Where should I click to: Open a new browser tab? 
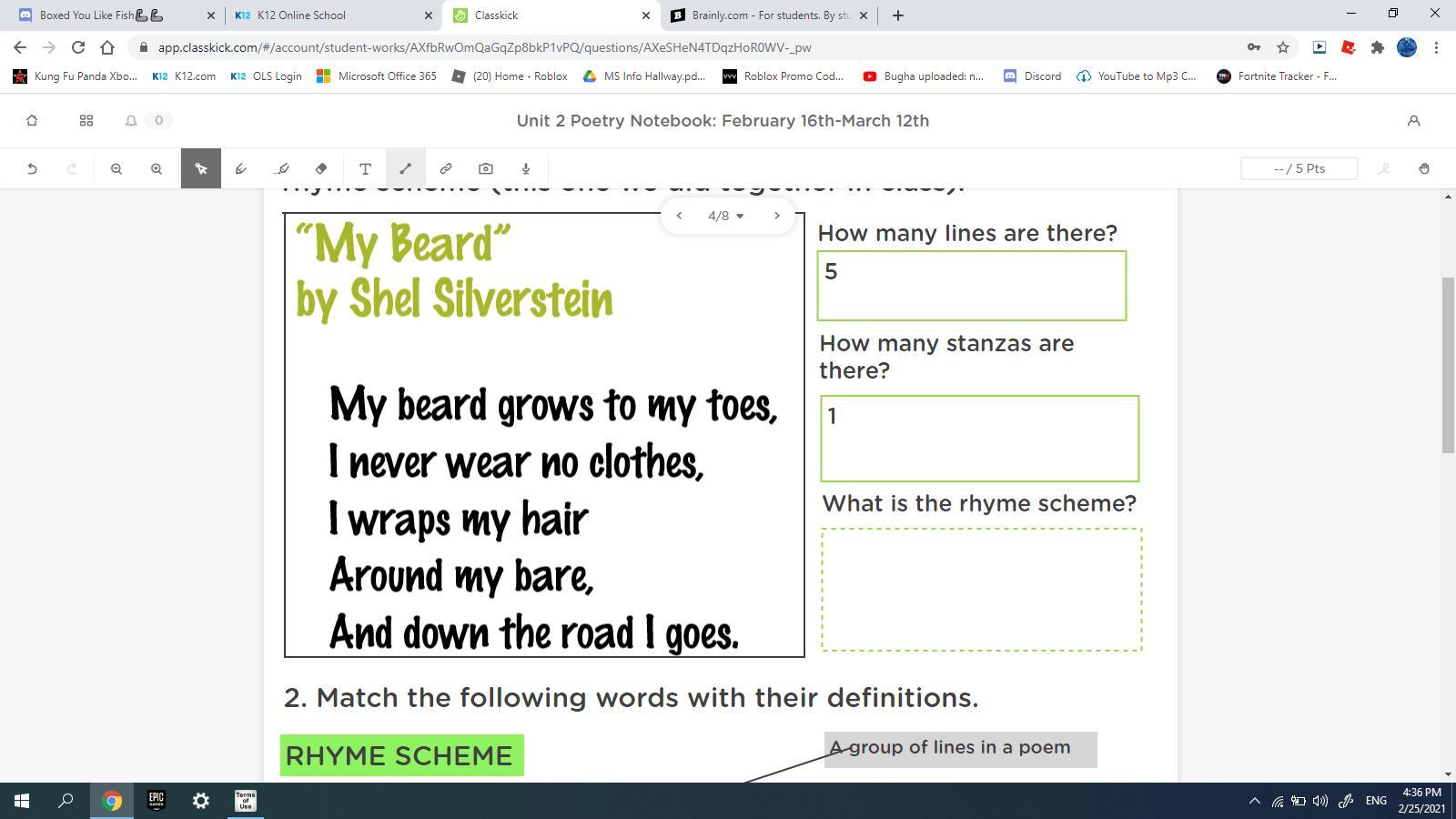(x=898, y=15)
